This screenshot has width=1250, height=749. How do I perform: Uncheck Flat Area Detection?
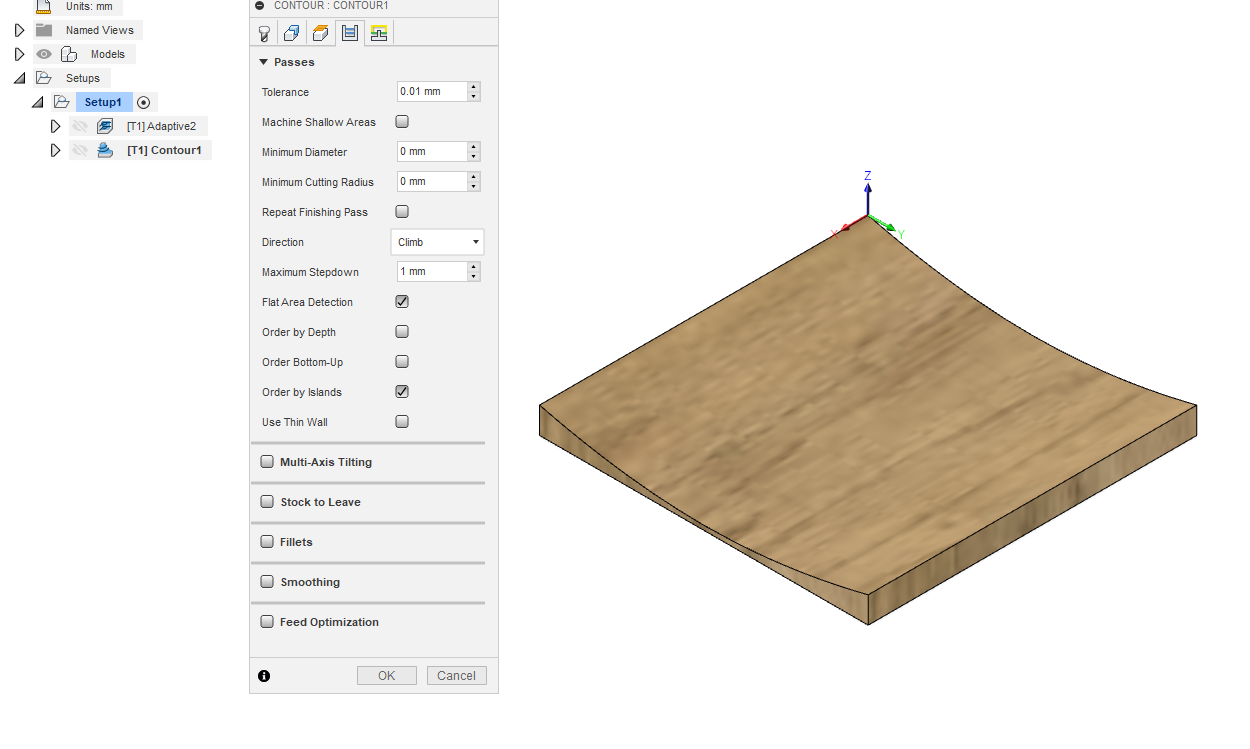[x=402, y=302]
